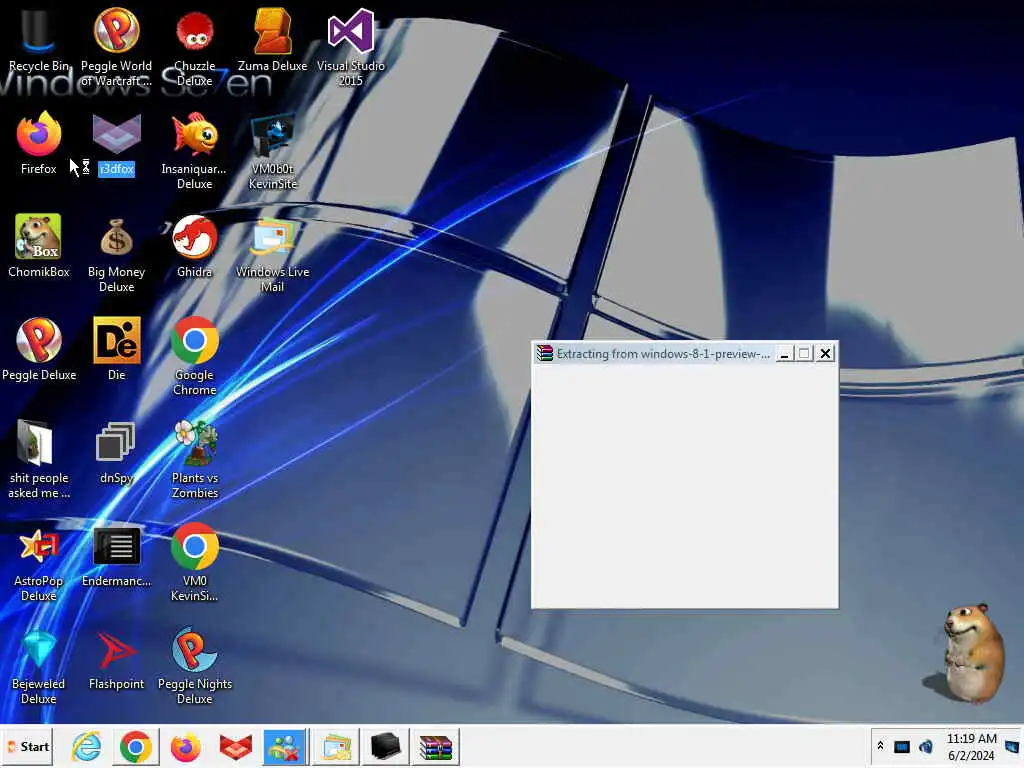Open the Recycle Bin desktop icon
Screen dimensions: 1024x768
tap(39, 40)
